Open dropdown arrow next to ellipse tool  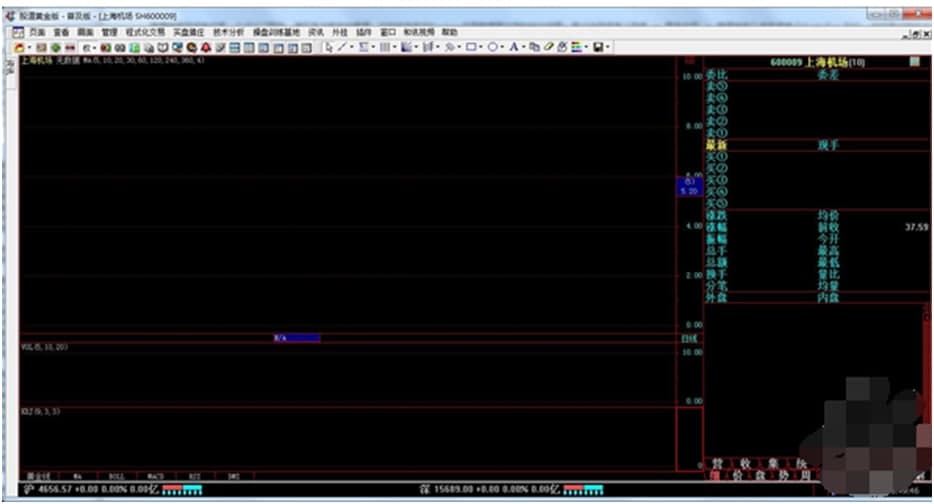point(502,47)
